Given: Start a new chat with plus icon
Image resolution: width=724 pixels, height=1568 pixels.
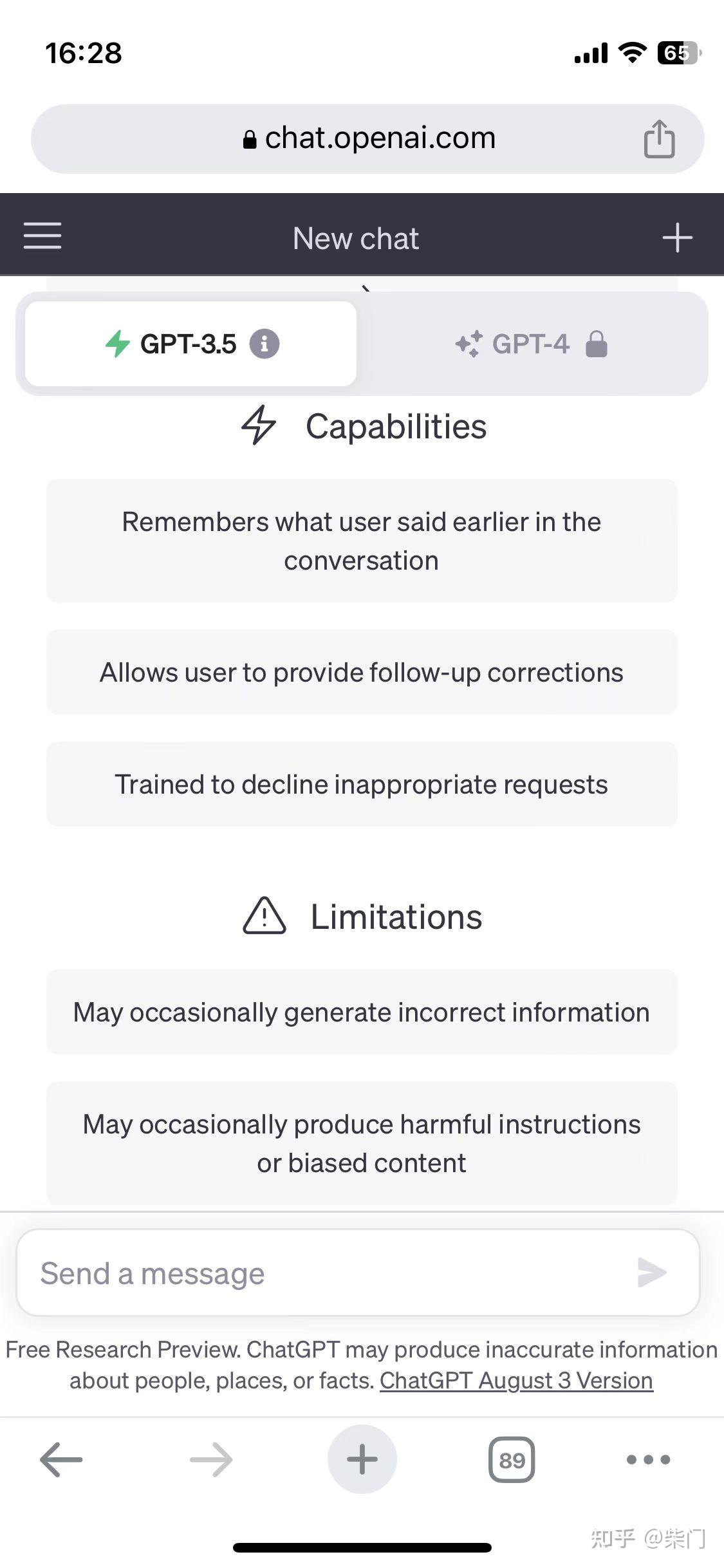Looking at the screenshot, I should (677, 238).
